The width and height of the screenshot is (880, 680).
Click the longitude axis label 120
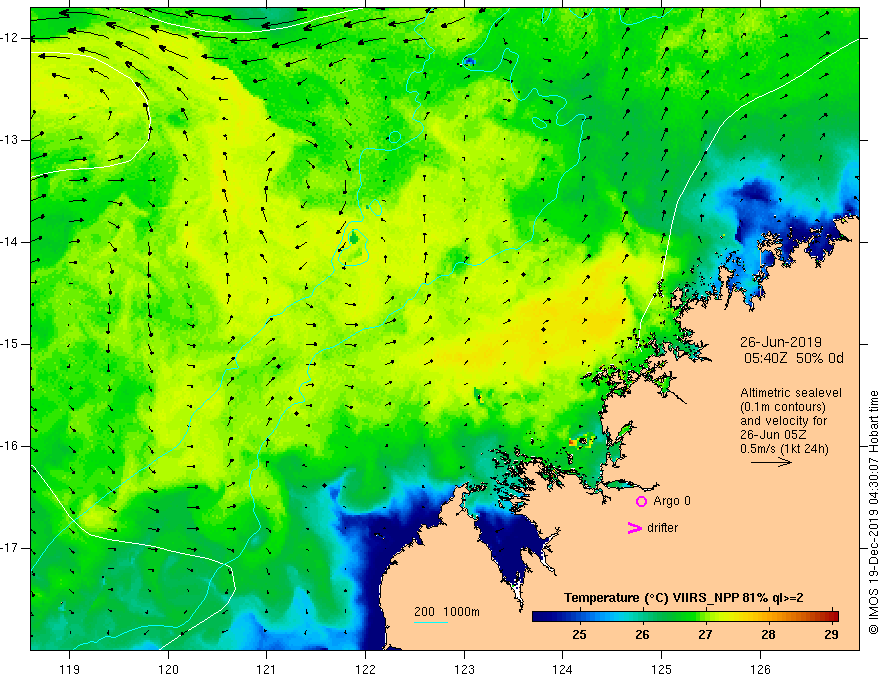tap(168, 669)
